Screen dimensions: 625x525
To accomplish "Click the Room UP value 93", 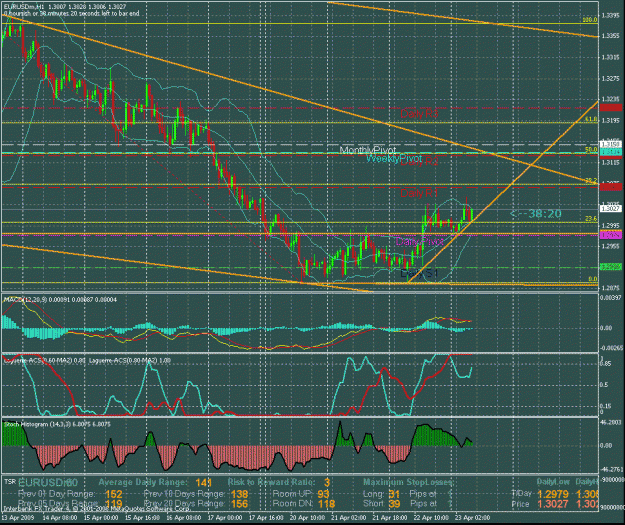I will (323, 494).
